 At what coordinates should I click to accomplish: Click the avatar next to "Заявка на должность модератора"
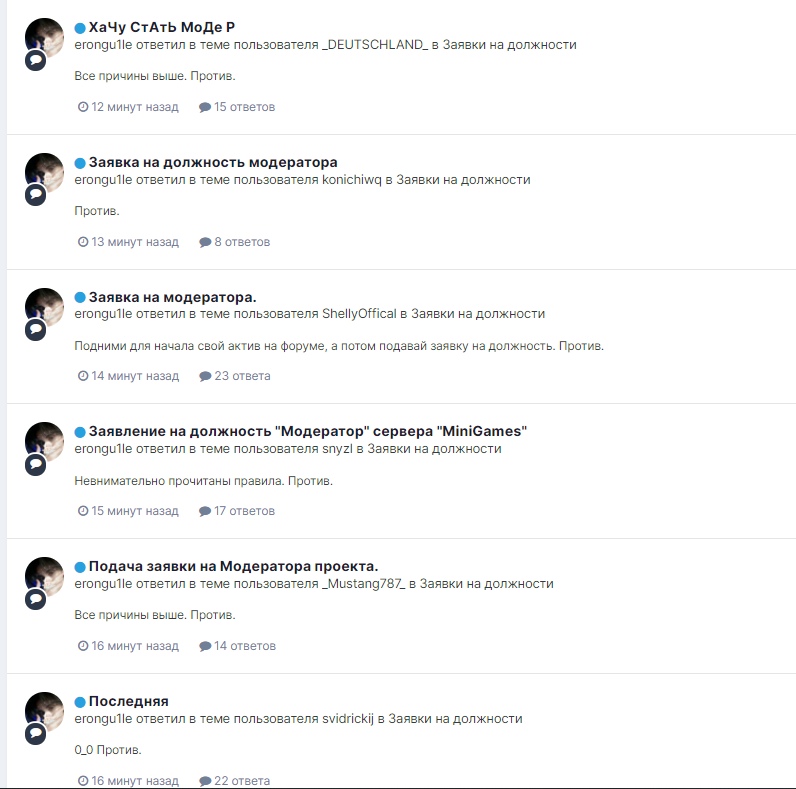45,173
